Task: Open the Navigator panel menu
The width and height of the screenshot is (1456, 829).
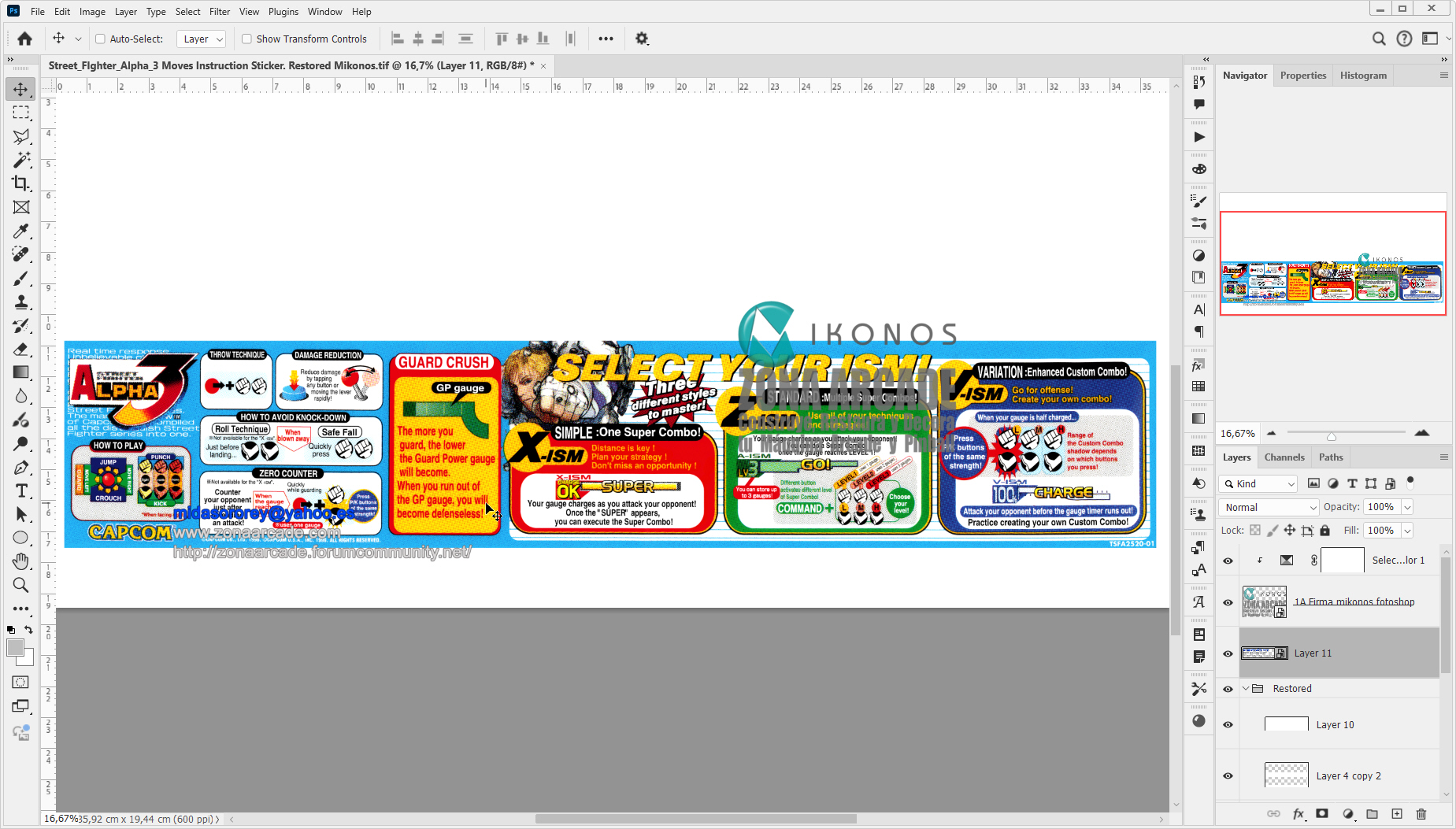Action: coord(1443,76)
